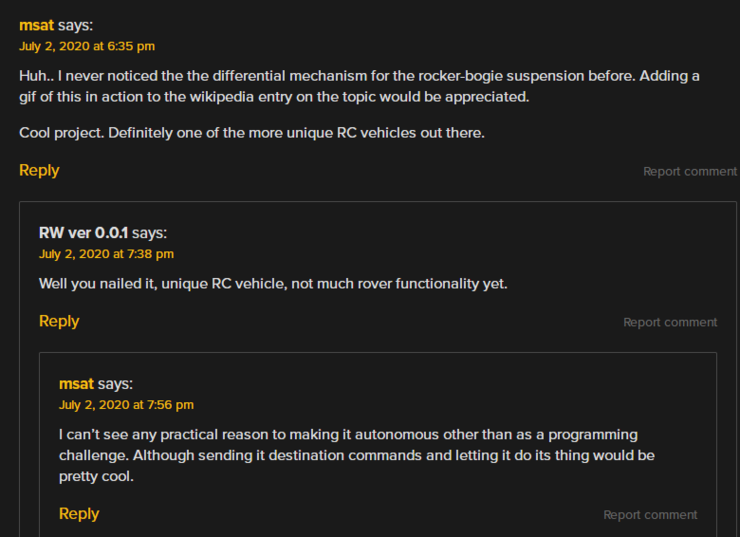This screenshot has height=537, width=740.
Task: Reply to msat's 6:35 pm comment
Action: pyautogui.click(x=39, y=170)
